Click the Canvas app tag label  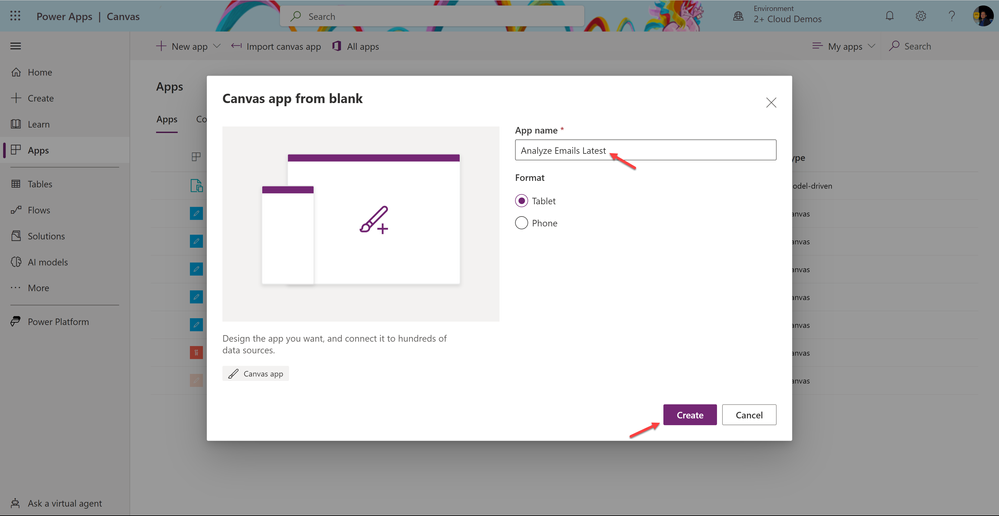(256, 374)
